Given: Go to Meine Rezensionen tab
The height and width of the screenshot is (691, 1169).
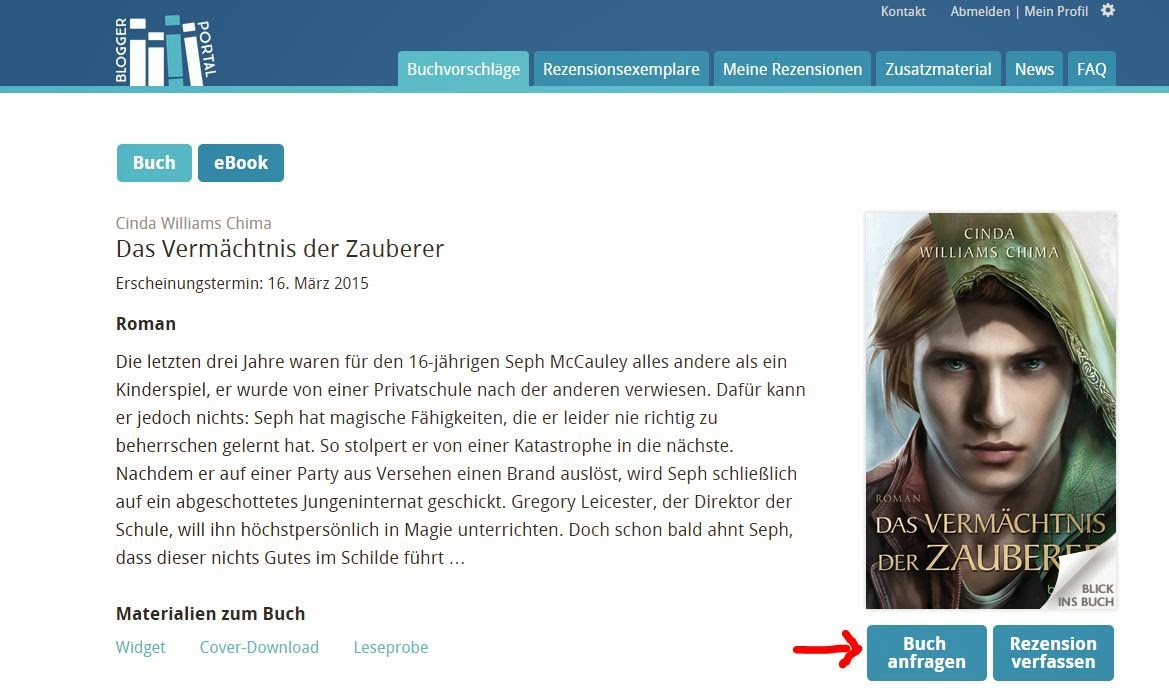Looking at the screenshot, I should [792, 69].
